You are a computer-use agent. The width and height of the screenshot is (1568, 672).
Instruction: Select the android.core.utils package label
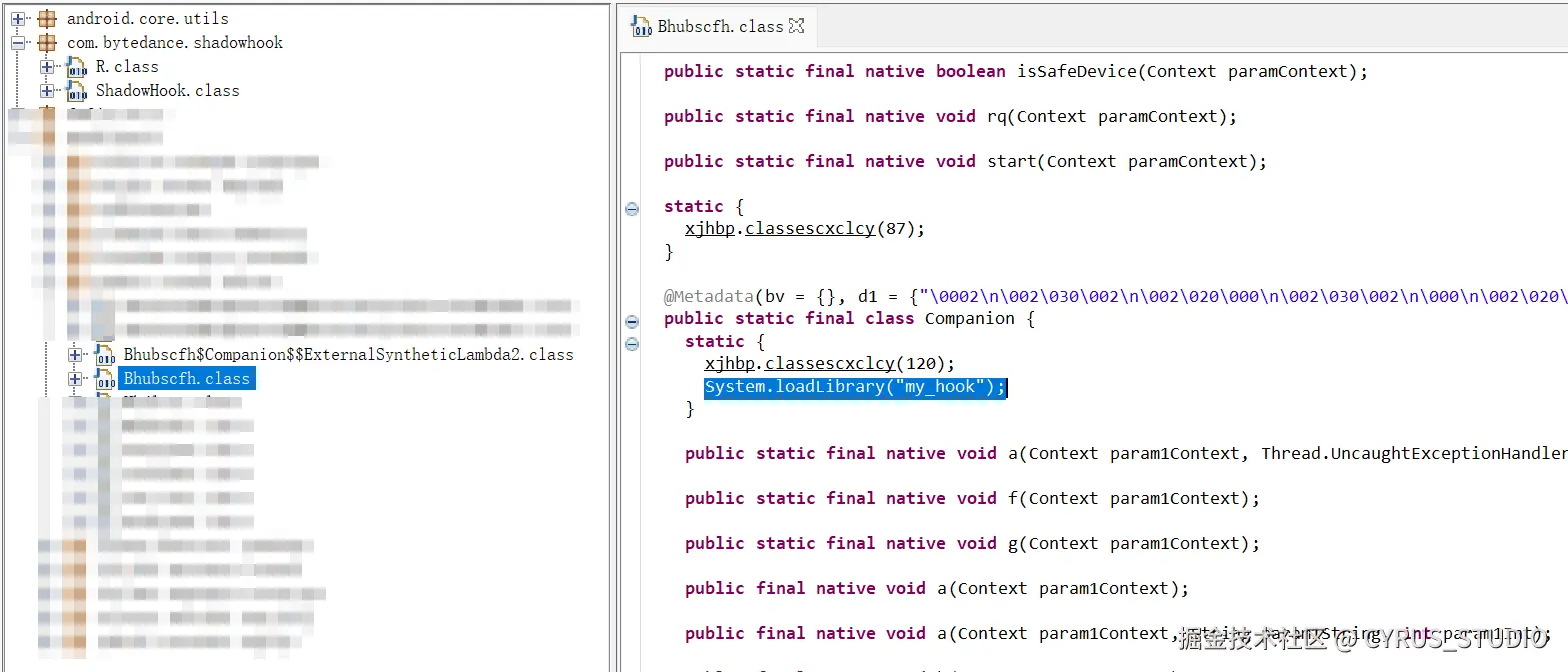[147, 18]
